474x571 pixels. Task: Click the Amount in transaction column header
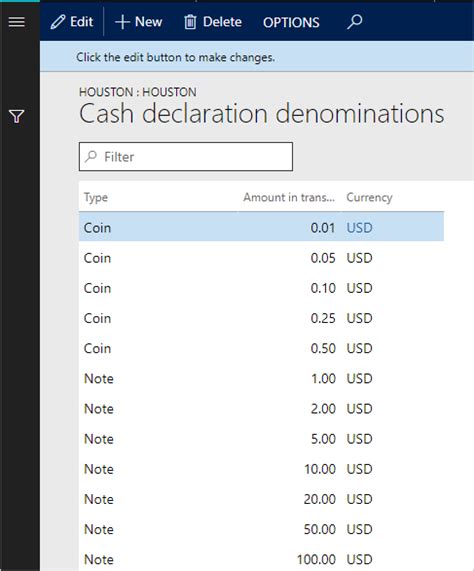point(289,197)
